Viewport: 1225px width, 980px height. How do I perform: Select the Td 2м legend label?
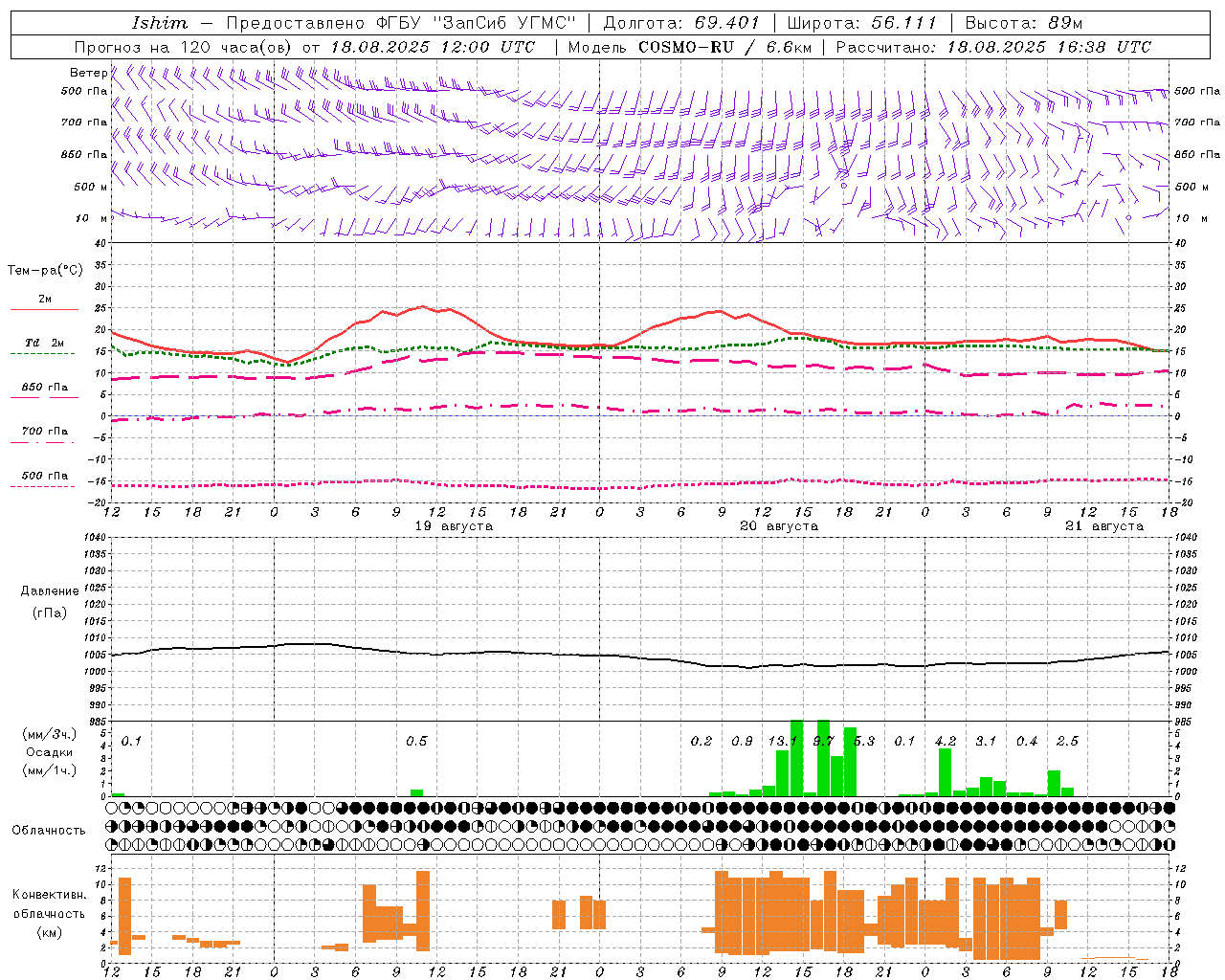pos(45,343)
